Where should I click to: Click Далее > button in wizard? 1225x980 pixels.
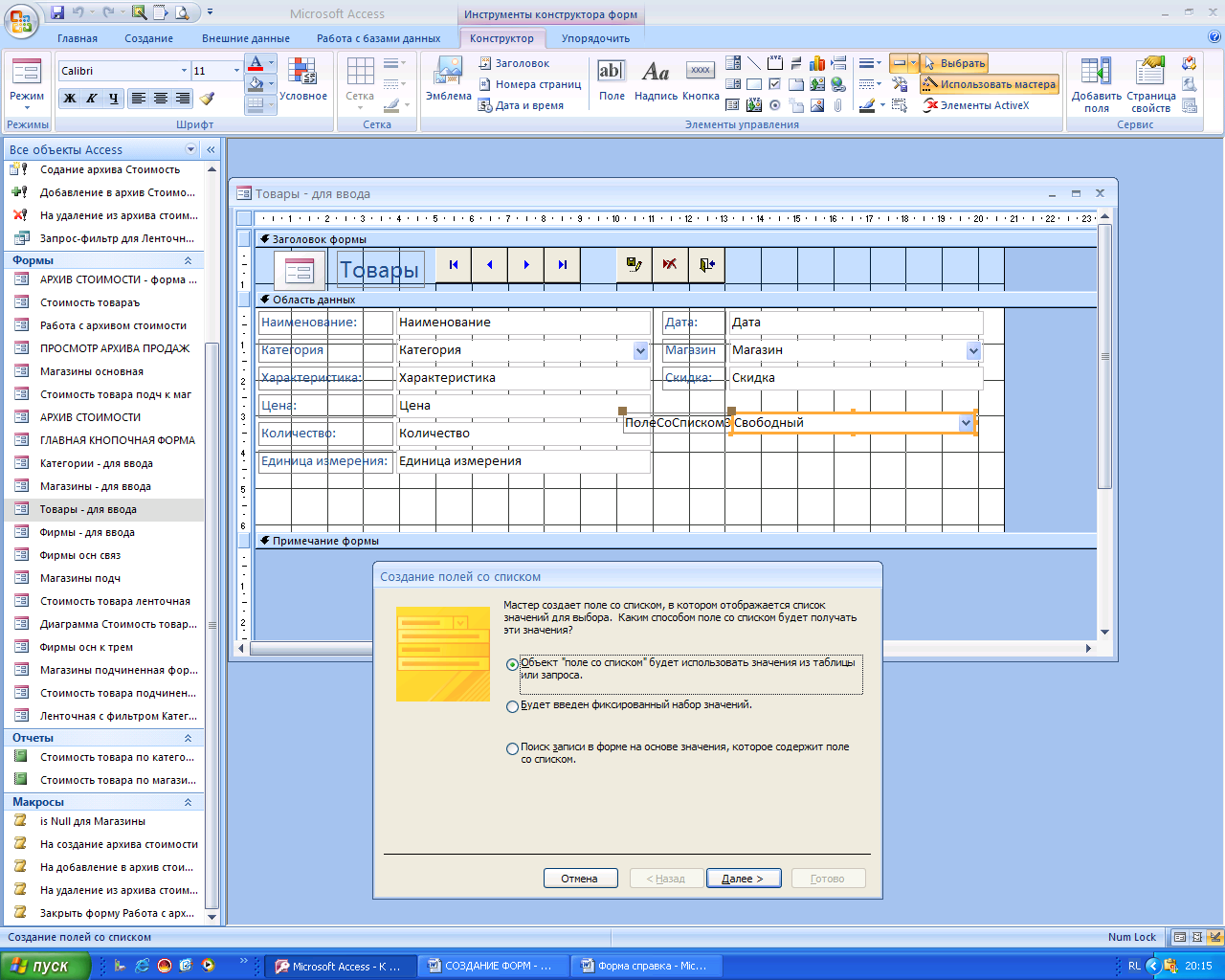click(x=743, y=879)
